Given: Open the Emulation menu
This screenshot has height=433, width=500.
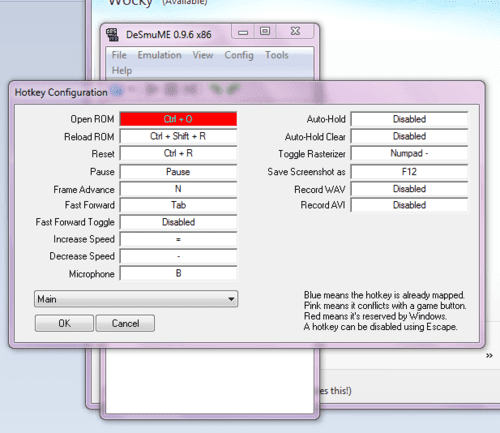Looking at the screenshot, I should coord(159,55).
